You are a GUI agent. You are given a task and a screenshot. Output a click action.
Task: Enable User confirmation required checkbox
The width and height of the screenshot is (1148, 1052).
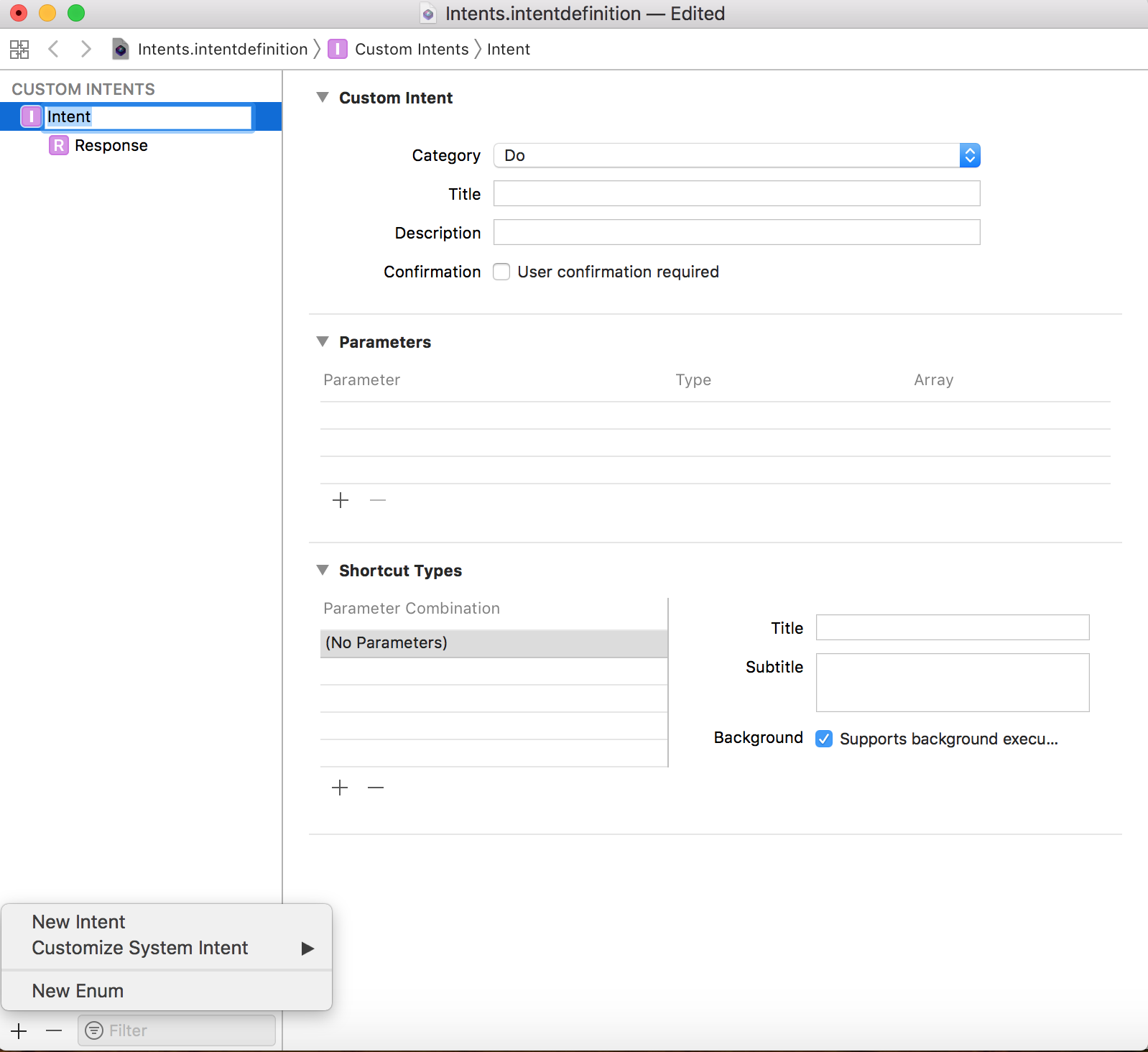501,272
